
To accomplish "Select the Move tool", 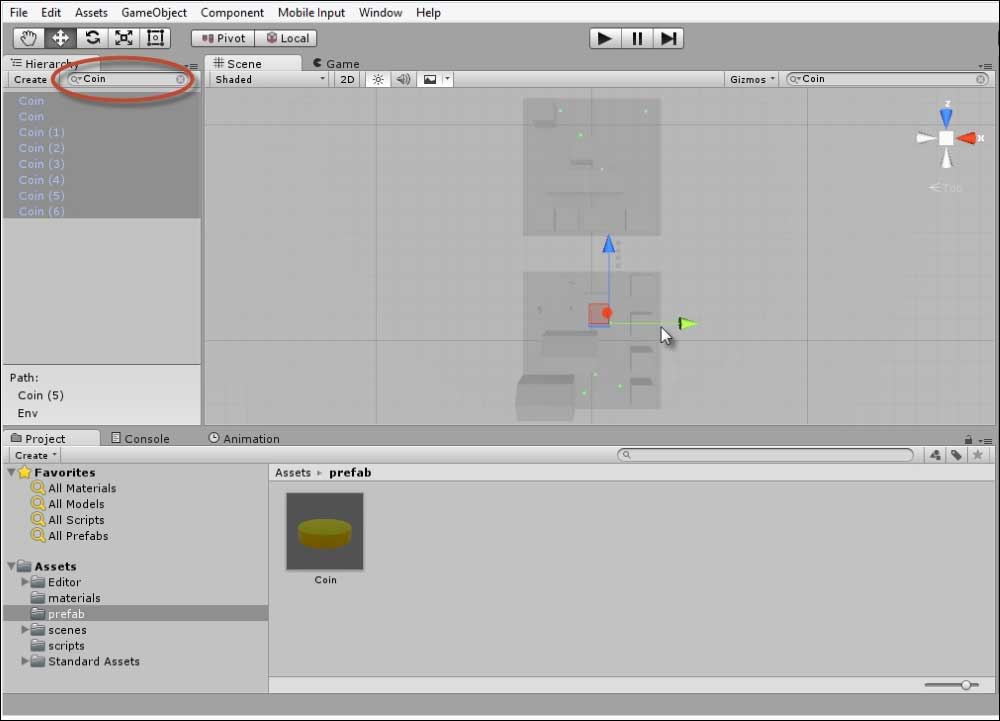I will [60, 38].
